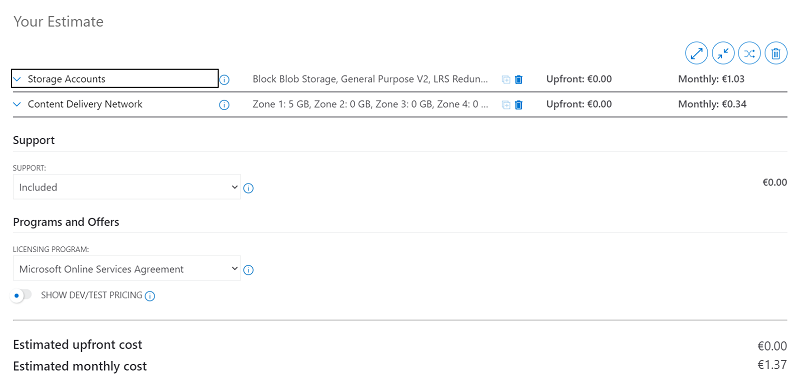The width and height of the screenshot is (800, 374).
Task: Delete the Storage Accounts row
Action: point(519,80)
